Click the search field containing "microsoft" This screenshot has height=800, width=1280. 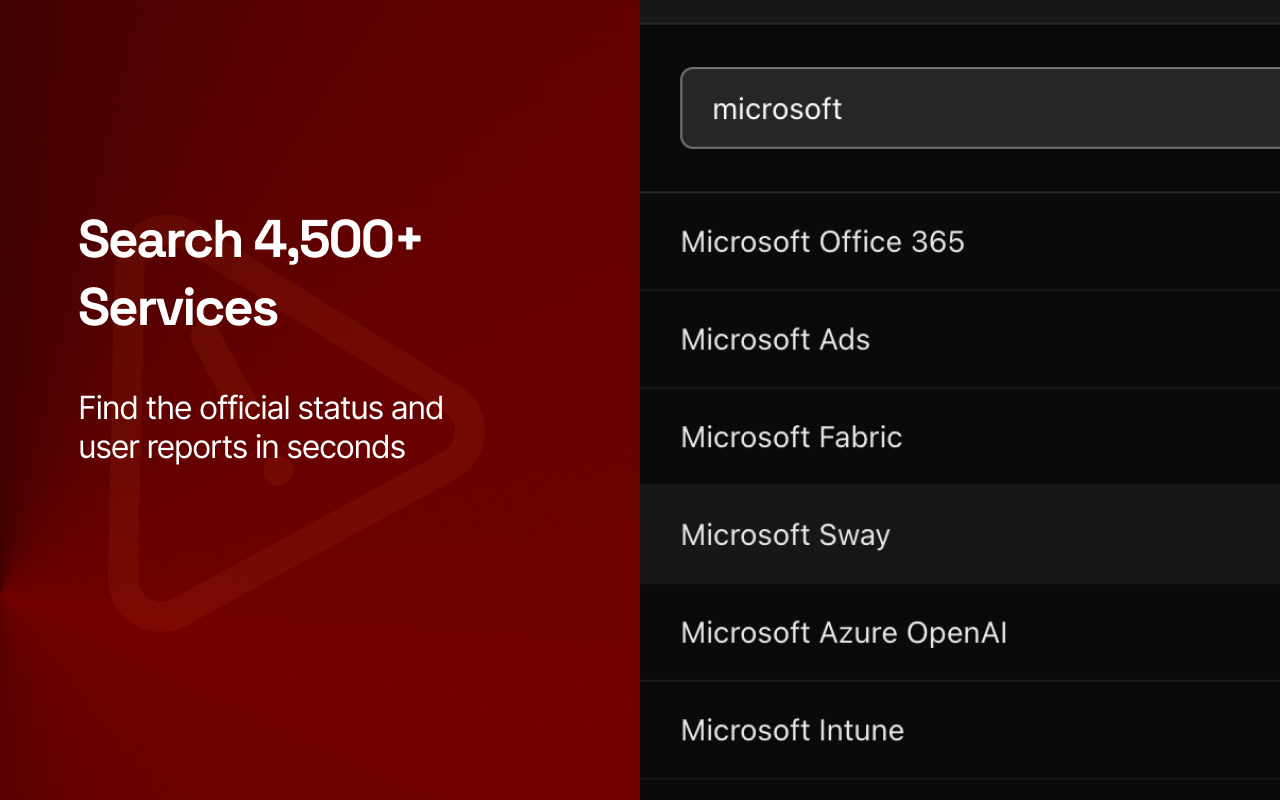pos(980,108)
